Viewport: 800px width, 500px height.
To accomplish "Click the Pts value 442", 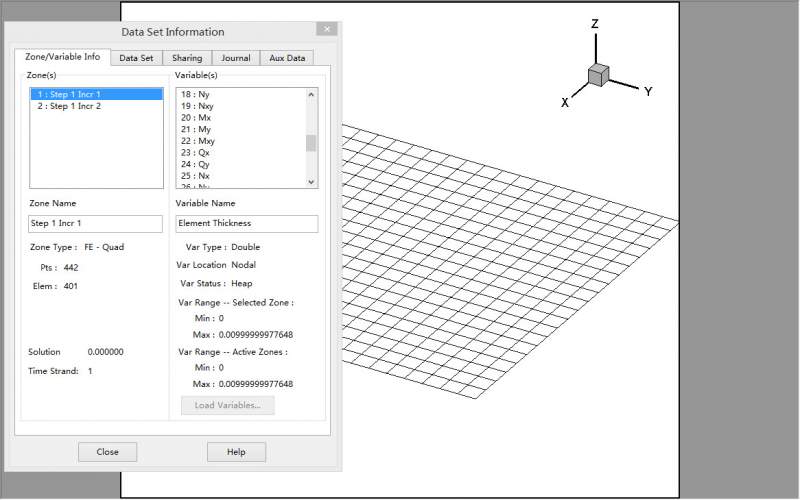I will (71, 268).
